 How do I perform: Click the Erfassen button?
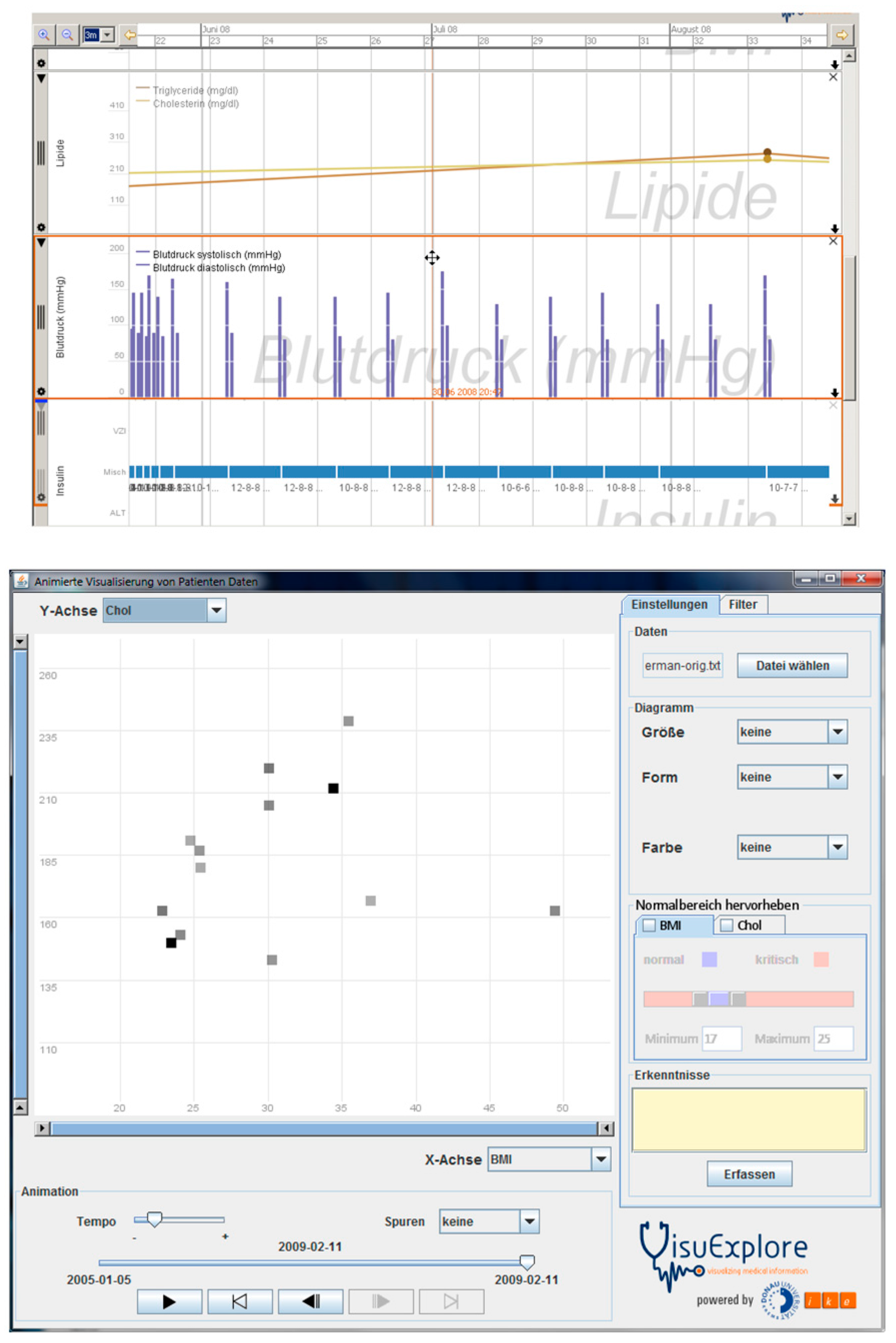click(749, 1174)
